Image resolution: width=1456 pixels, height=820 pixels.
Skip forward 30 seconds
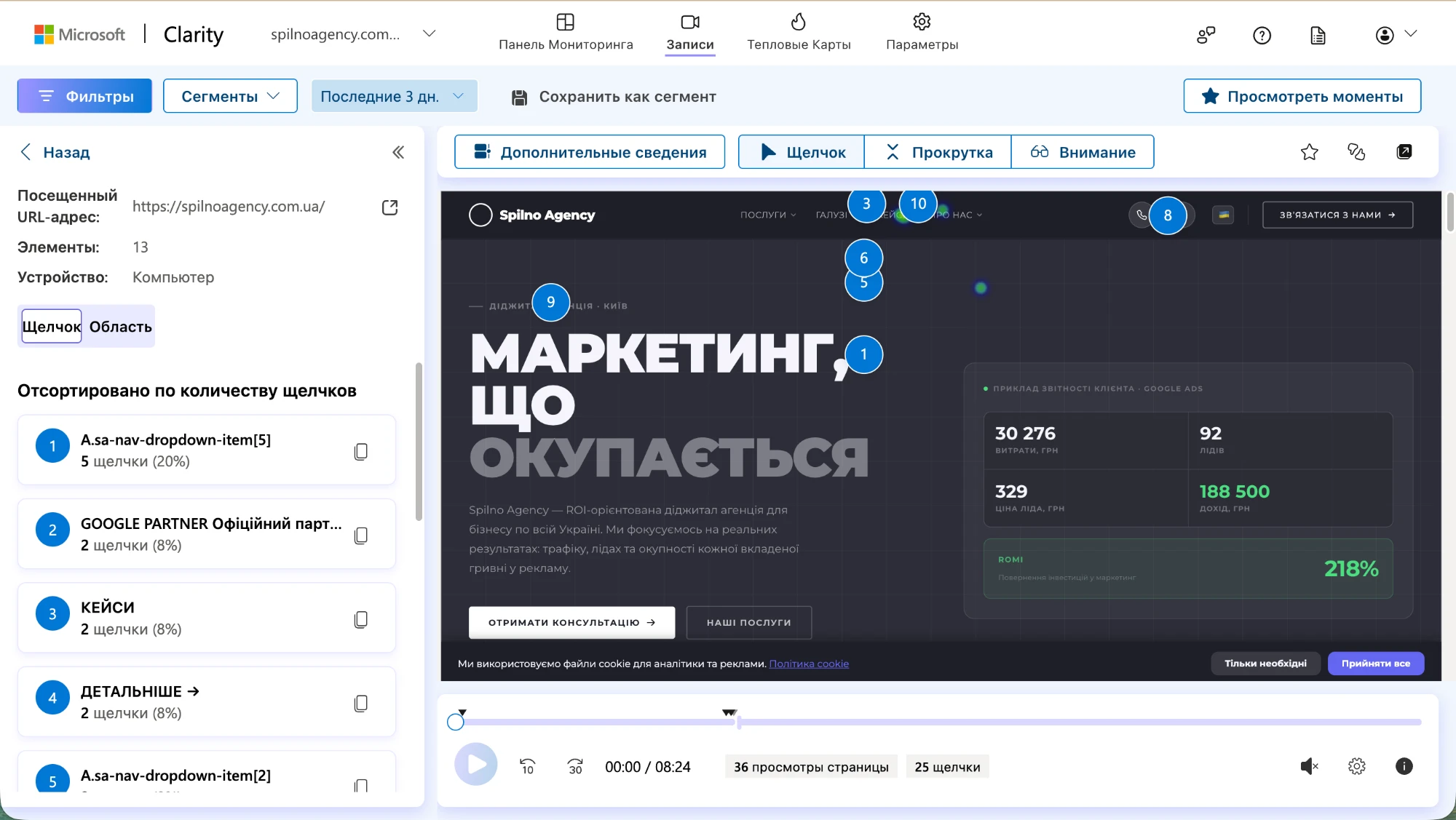pyautogui.click(x=575, y=766)
